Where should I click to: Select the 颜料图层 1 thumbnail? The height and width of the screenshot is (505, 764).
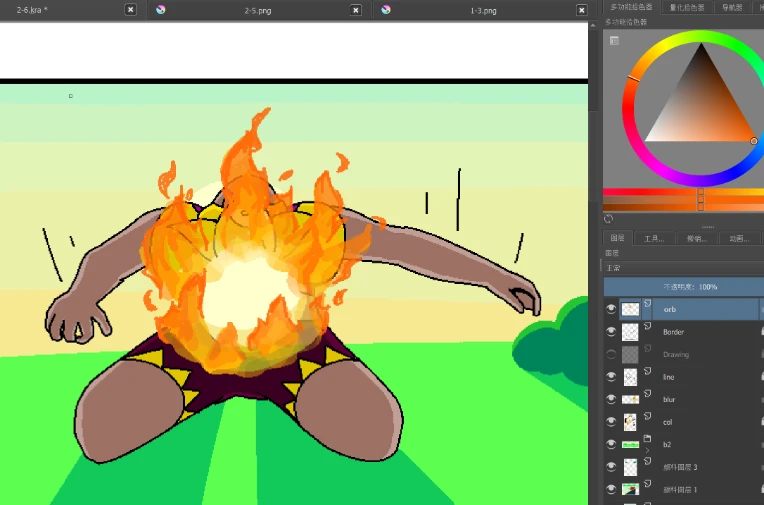point(630,489)
